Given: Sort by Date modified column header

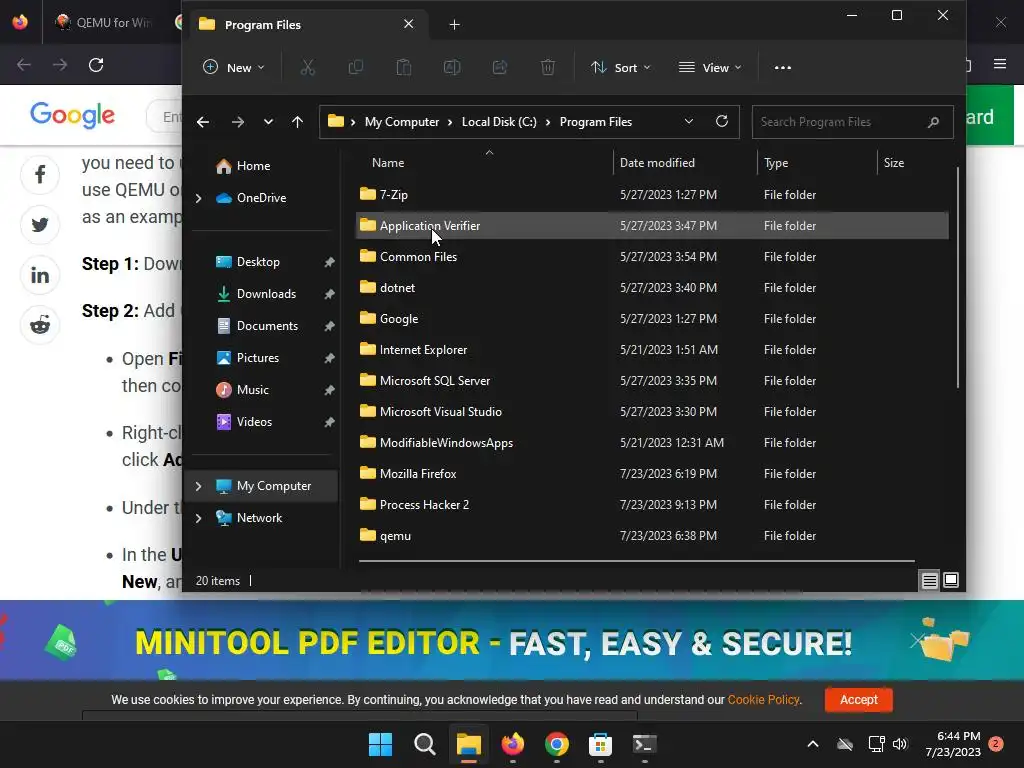Looking at the screenshot, I should click(657, 163).
